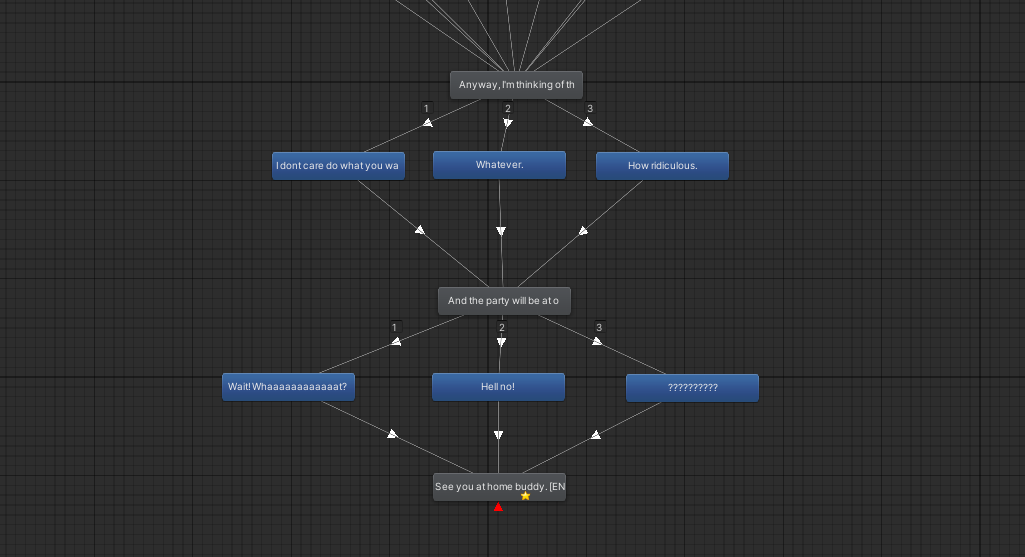
Task: Select the "Anyway, I'm thinking of th" dialogue node
Action: [516, 85]
